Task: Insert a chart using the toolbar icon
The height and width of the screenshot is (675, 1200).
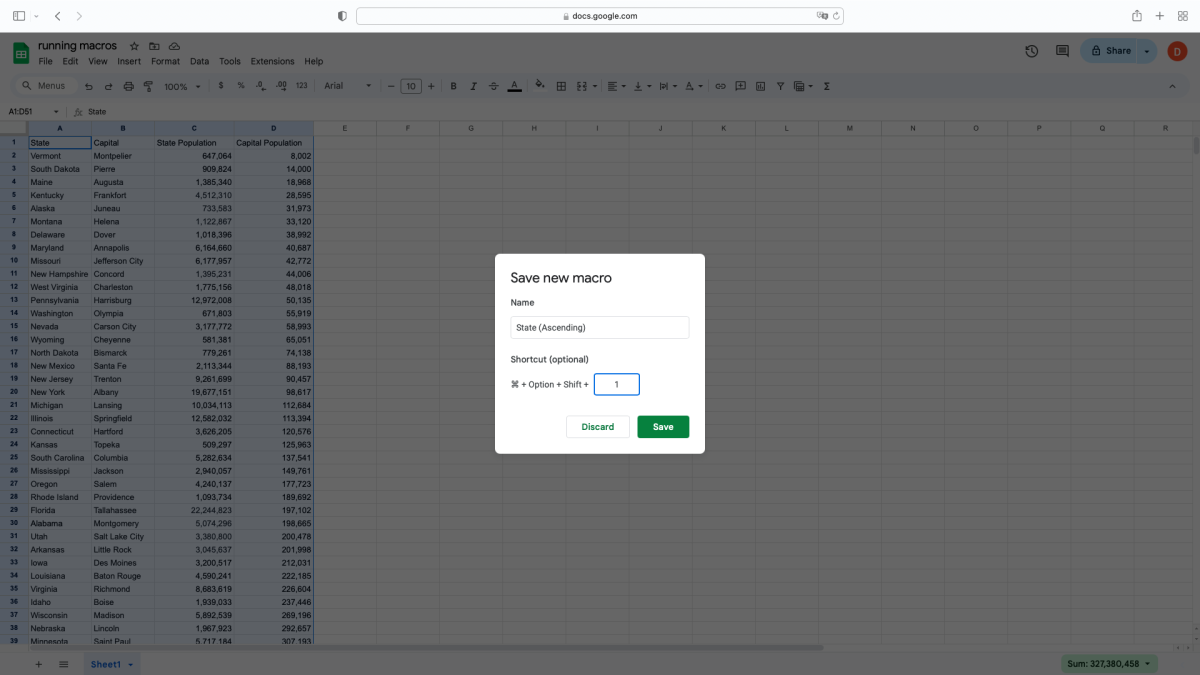Action: point(762,86)
